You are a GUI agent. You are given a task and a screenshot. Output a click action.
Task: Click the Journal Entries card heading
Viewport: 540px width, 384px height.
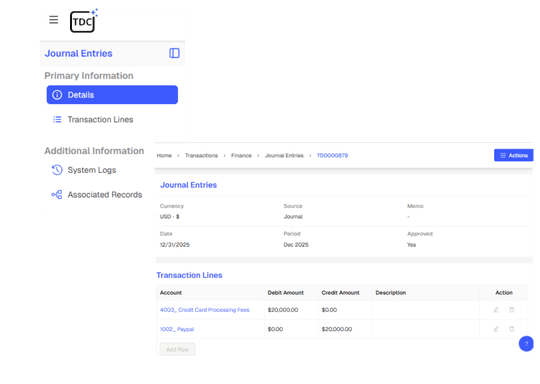coord(188,185)
